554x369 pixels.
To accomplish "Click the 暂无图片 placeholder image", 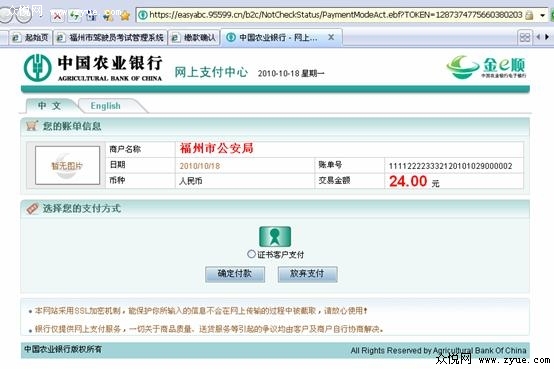I will point(67,165).
